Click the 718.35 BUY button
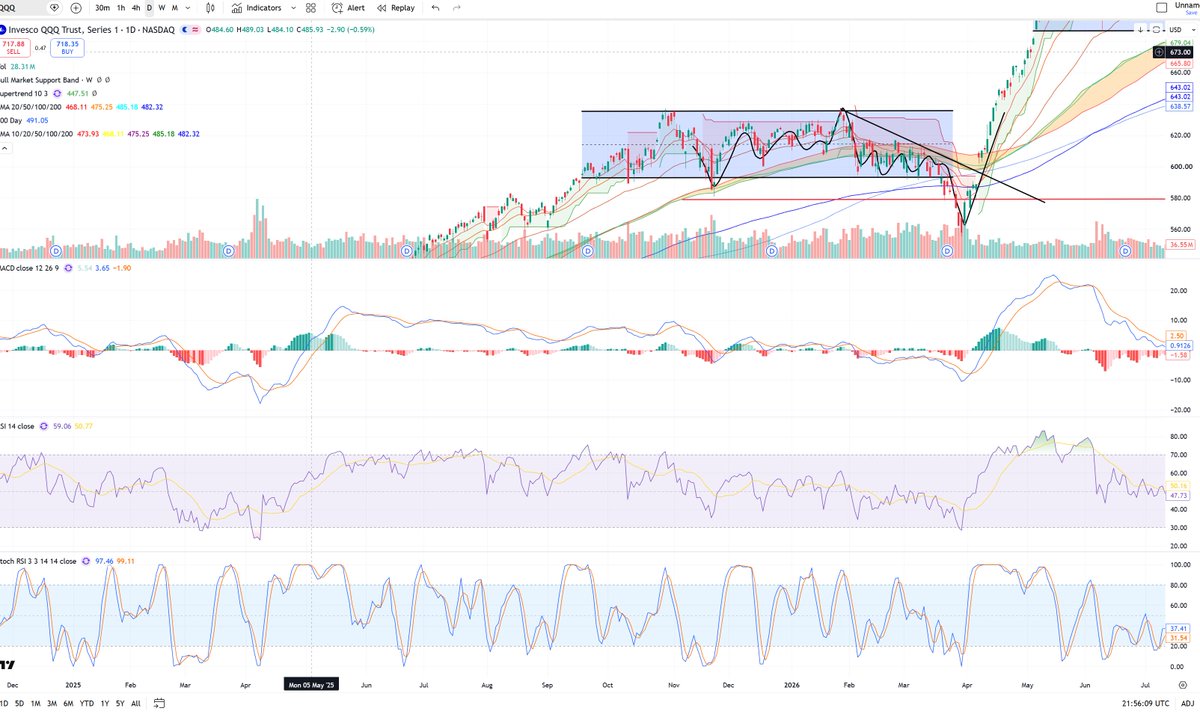Image resolution: width=1200 pixels, height=714 pixels. click(x=67, y=46)
